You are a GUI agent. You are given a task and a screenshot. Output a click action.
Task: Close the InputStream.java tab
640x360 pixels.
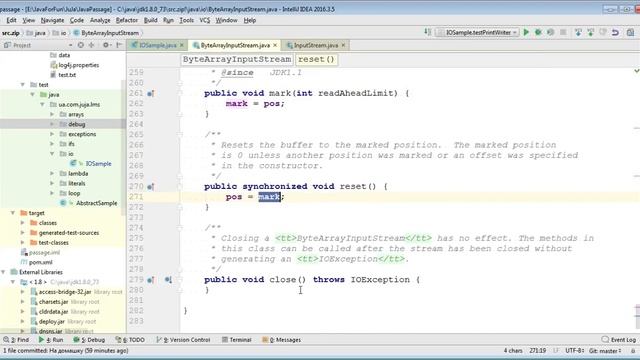tap(343, 45)
